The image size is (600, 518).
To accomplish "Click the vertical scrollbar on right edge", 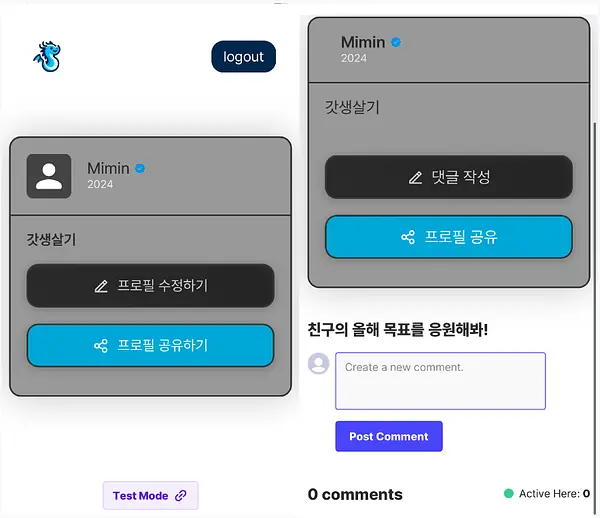I will [595, 318].
